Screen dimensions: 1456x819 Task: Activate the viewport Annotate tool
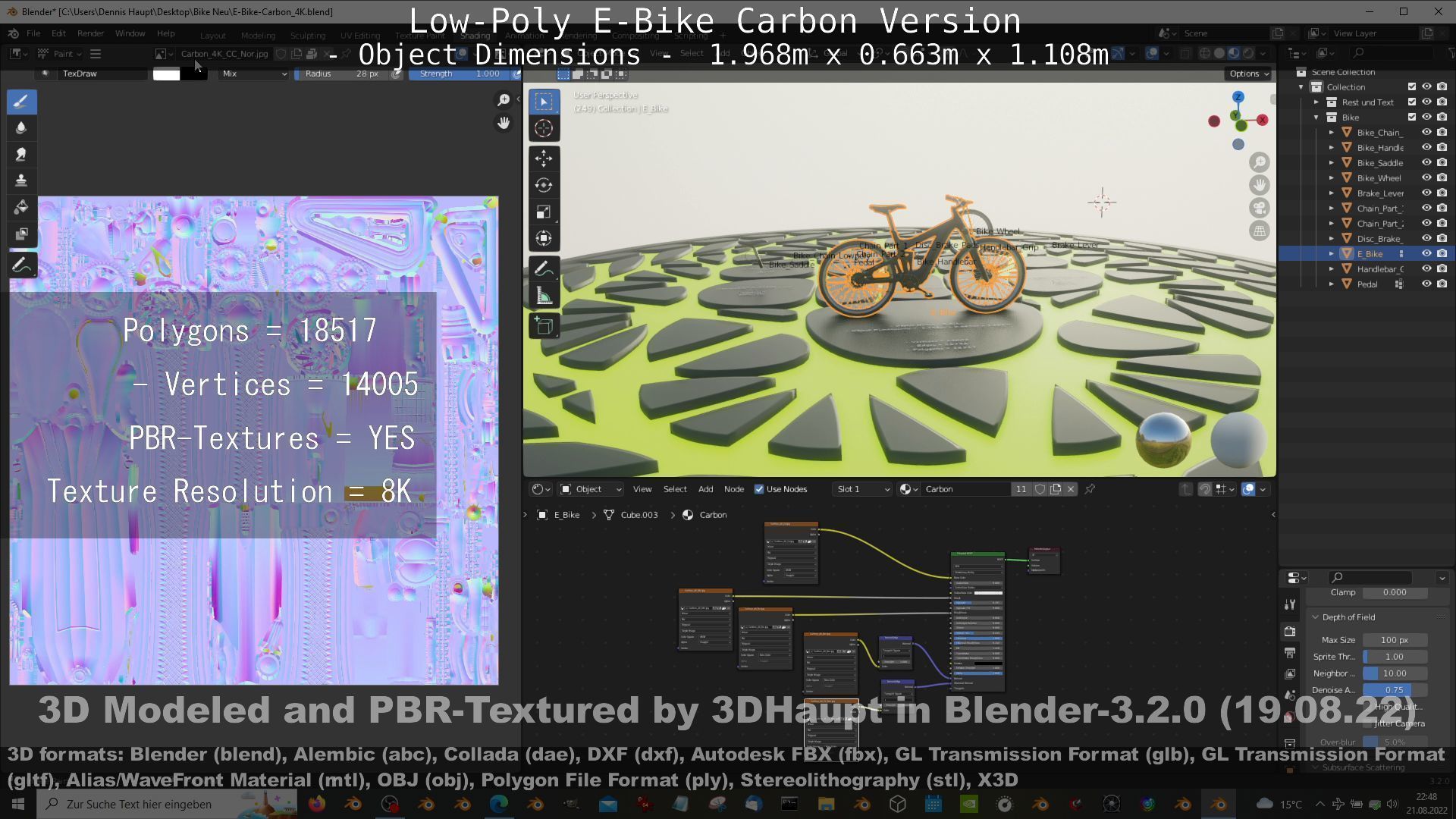pyautogui.click(x=544, y=268)
